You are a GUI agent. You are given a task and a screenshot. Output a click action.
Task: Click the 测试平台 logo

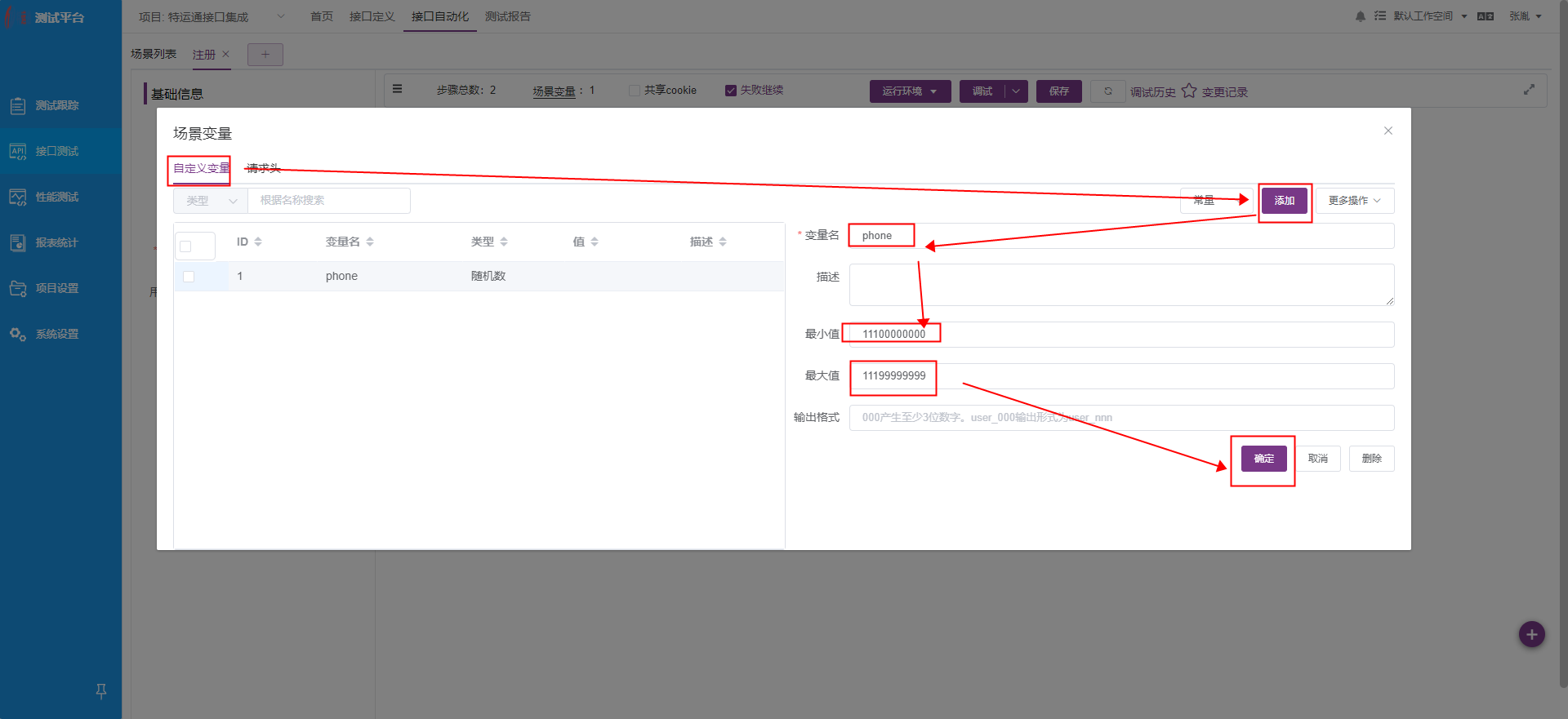[x=46, y=17]
